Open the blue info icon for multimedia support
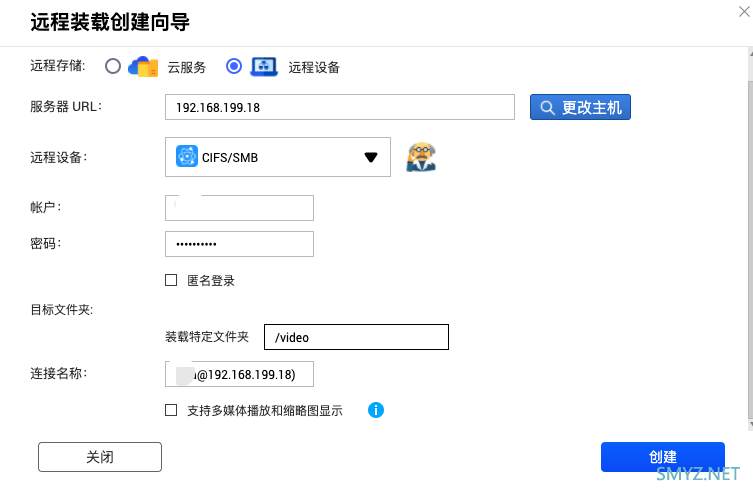Image resolution: width=753 pixels, height=493 pixels. [376, 410]
